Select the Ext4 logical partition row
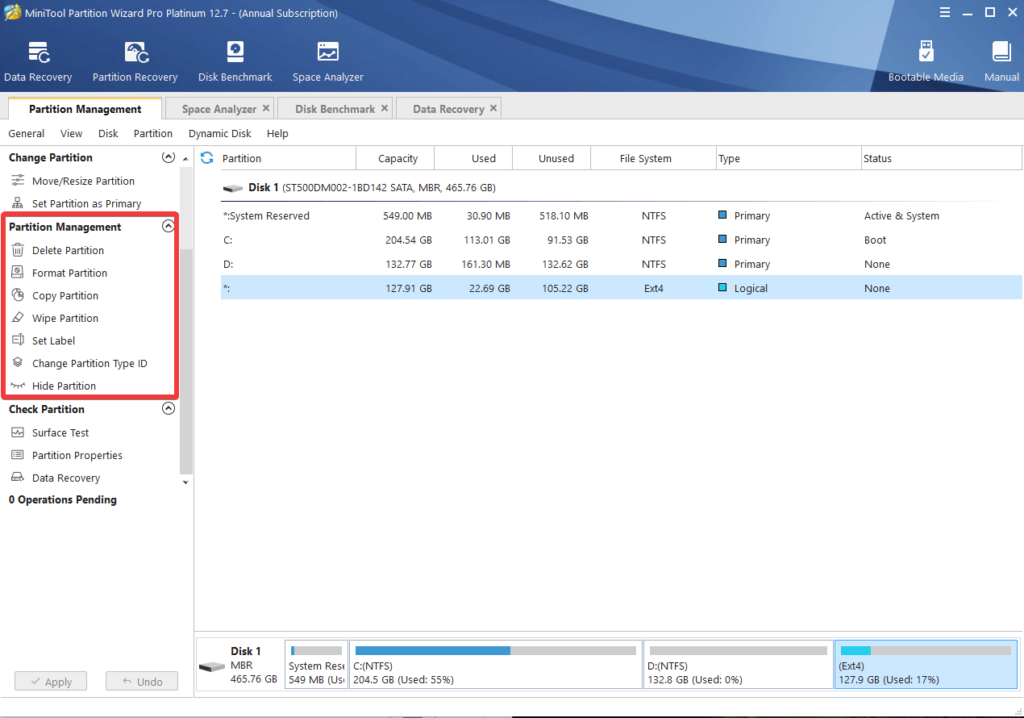The height and width of the screenshot is (718, 1024). pyautogui.click(x=621, y=288)
